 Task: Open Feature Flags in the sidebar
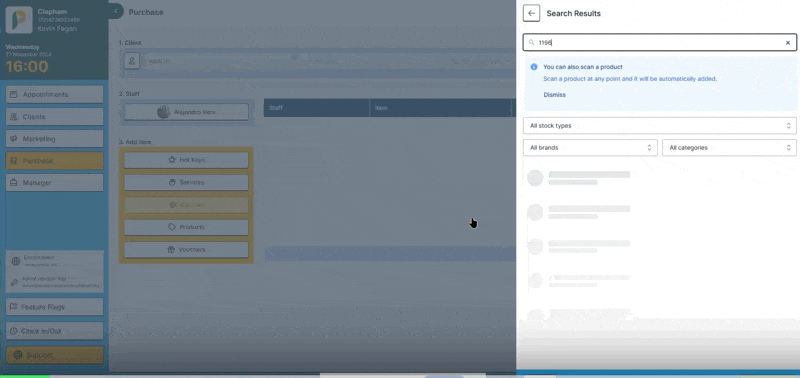pos(55,307)
